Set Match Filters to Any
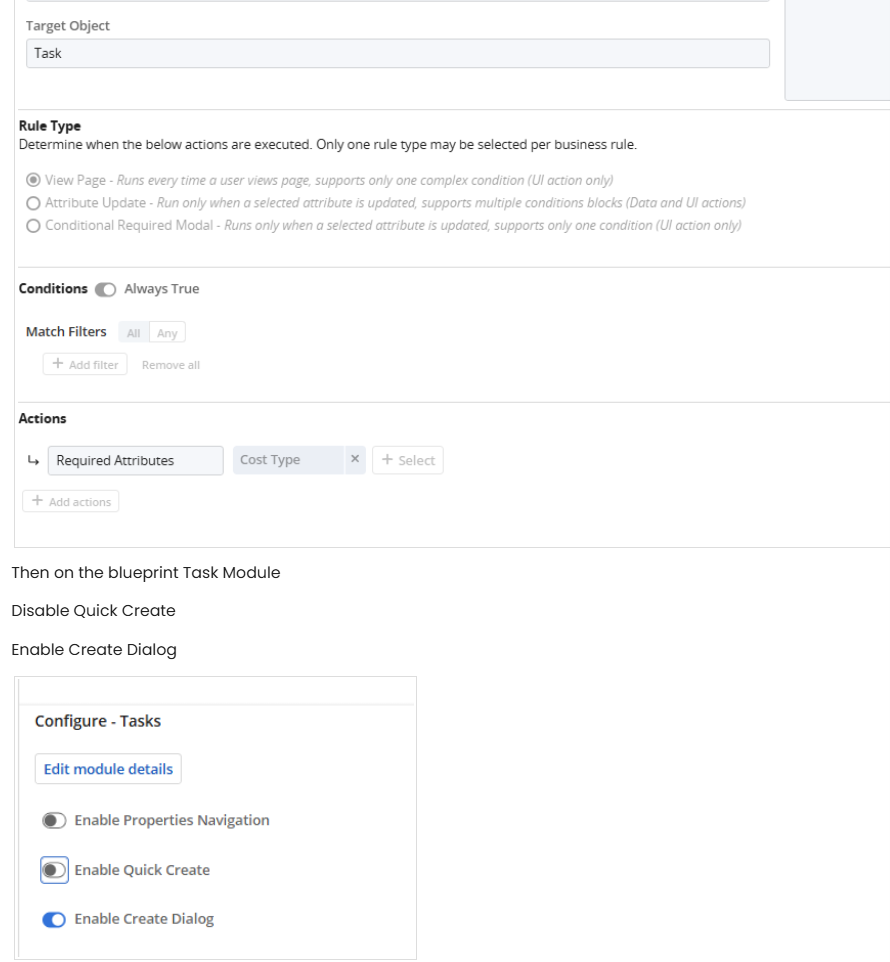Image resolution: width=890 pixels, height=962 pixels. tap(167, 333)
